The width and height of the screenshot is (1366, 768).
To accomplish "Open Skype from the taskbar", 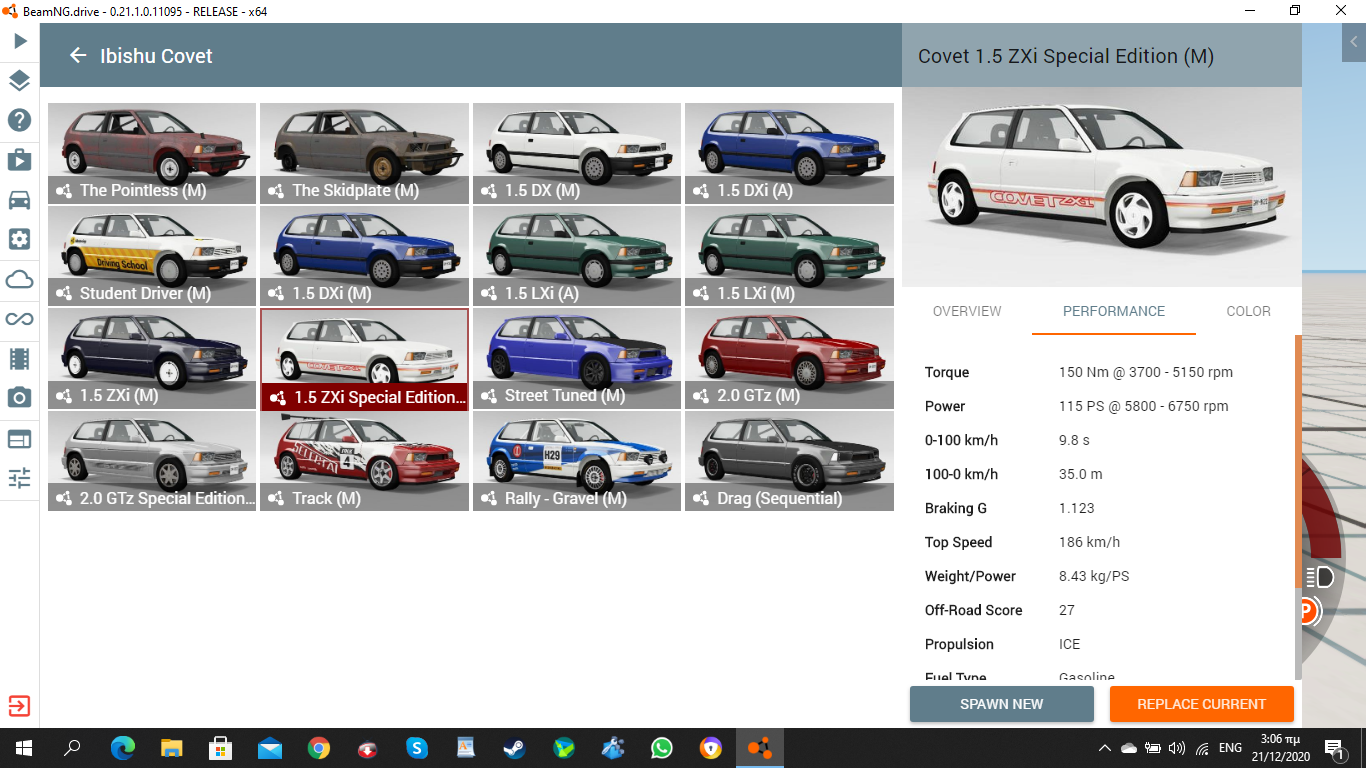I will [417, 748].
